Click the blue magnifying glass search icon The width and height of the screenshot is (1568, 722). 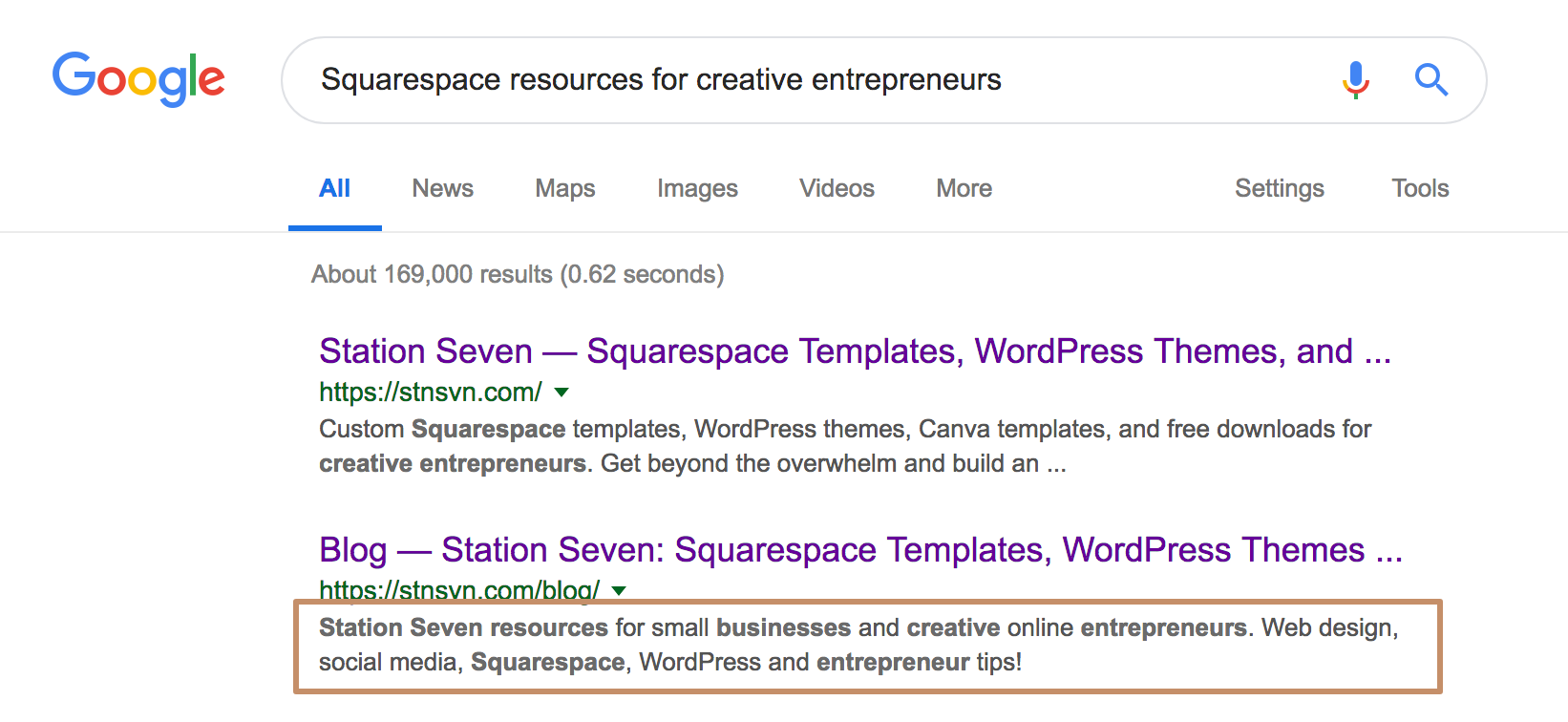(x=1430, y=79)
